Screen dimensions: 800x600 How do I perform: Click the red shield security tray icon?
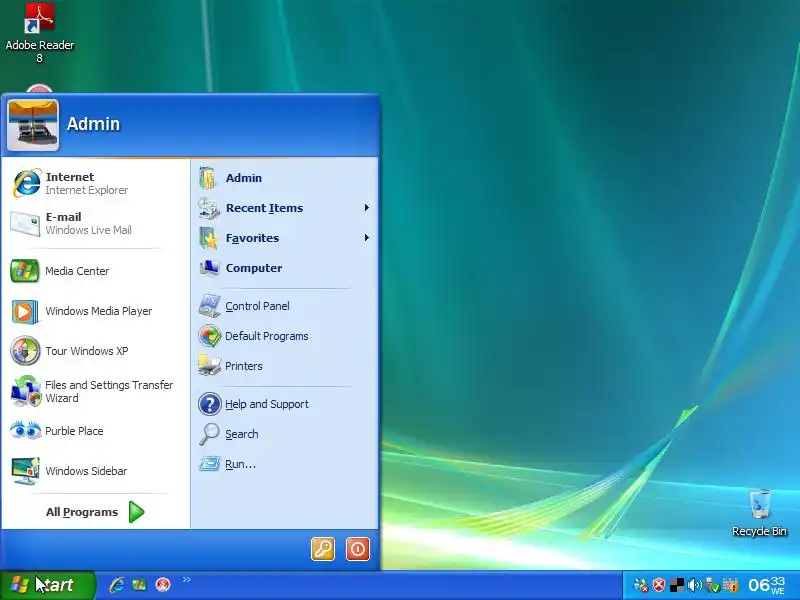[x=659, y=585]
